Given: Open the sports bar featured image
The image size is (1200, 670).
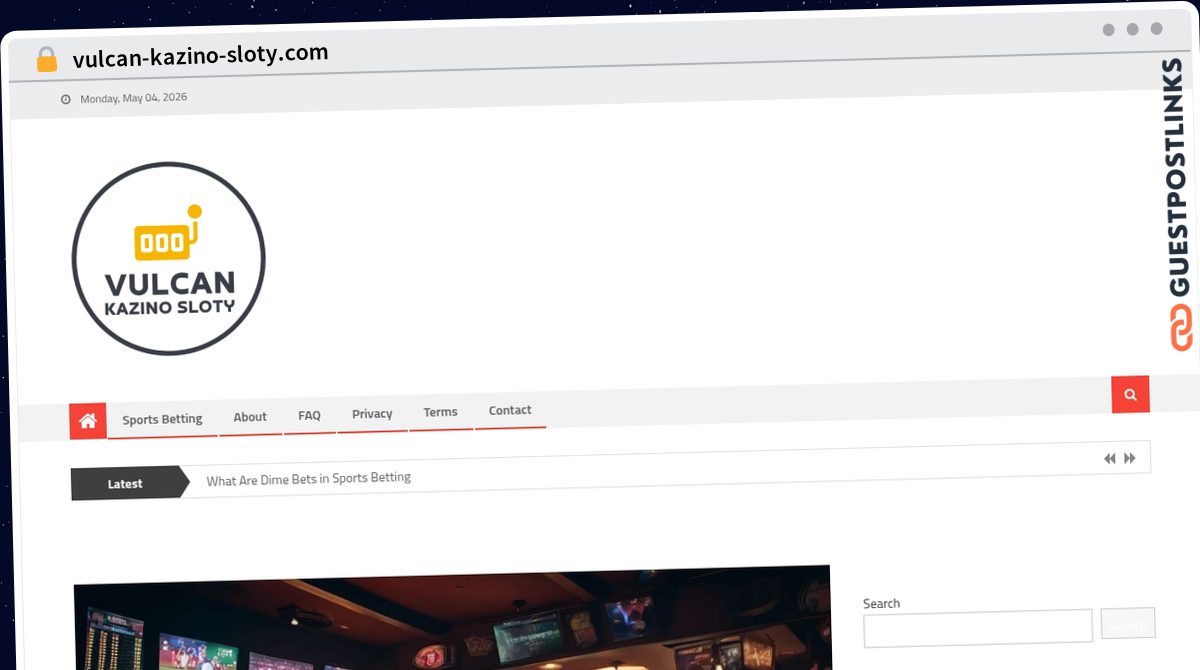Looking at the screenshot, I should (x=452, y=618).
